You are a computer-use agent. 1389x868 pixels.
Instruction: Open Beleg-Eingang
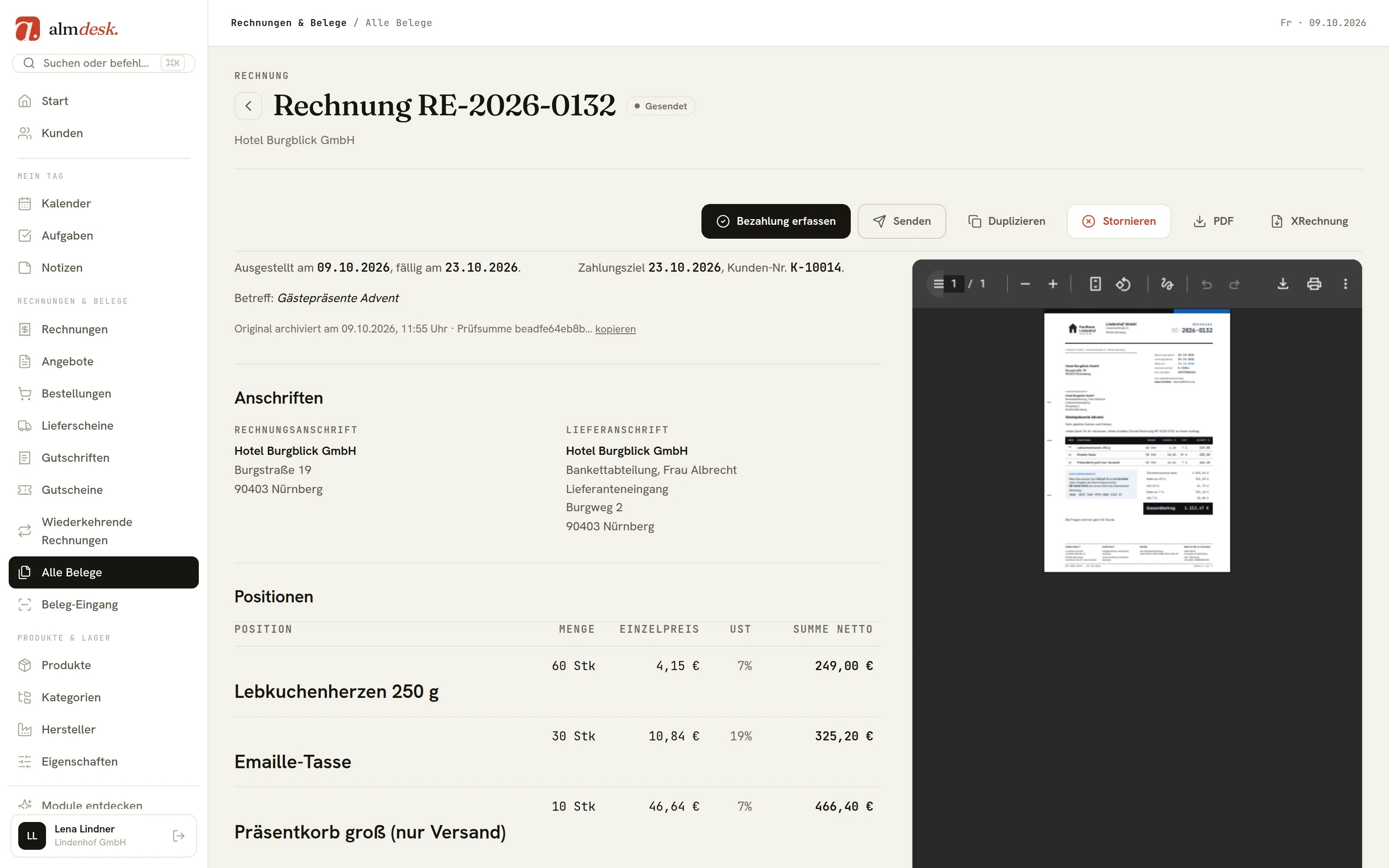(x=103, y=605)
